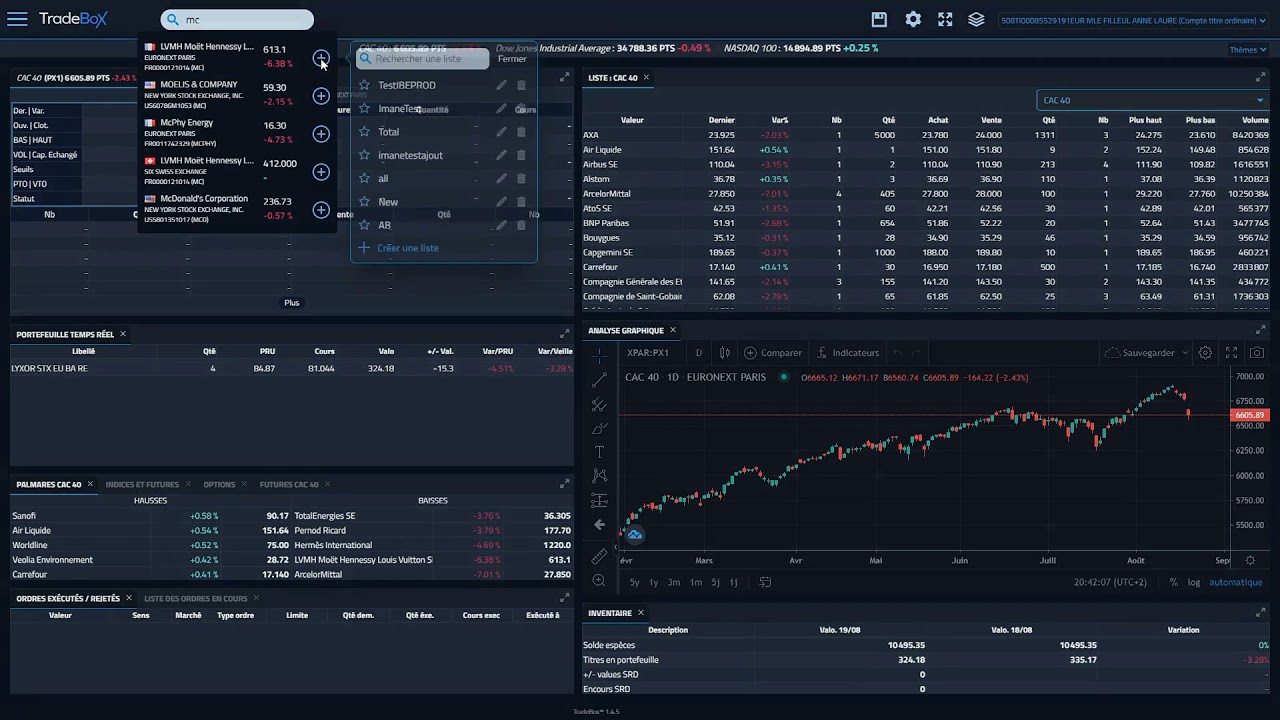
Task: Add McDonald's Corporation with plus icon
Action: tap(321, 210)
